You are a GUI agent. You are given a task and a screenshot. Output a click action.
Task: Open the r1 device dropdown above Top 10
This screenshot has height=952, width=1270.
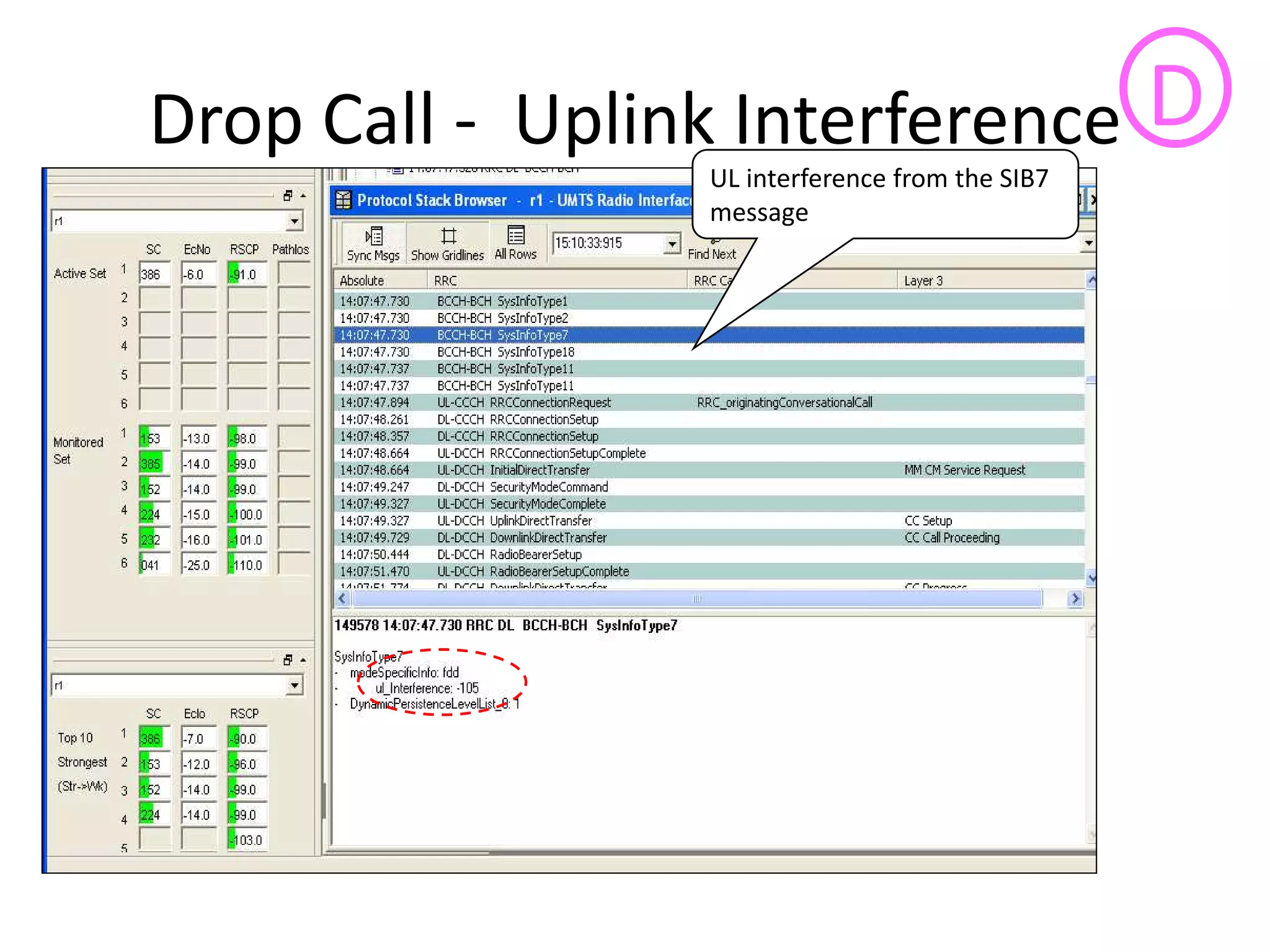[x=295, y=685]
